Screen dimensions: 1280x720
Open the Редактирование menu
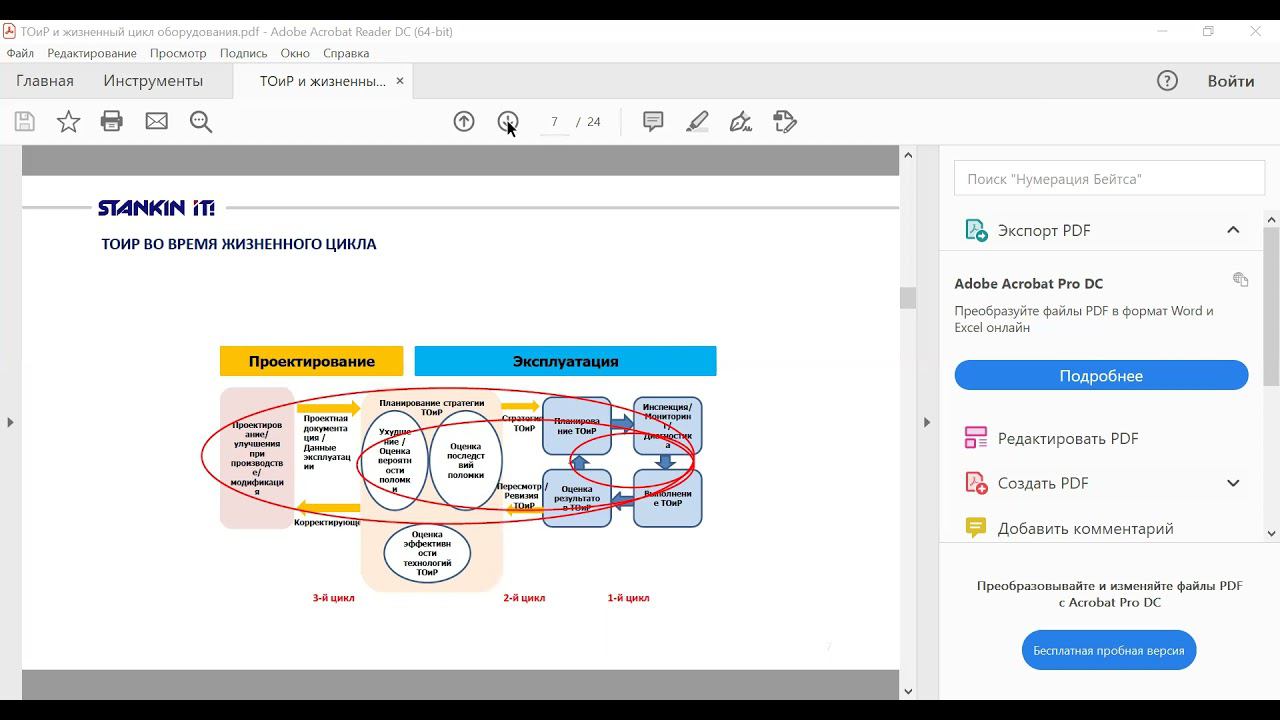pos(92,53)
